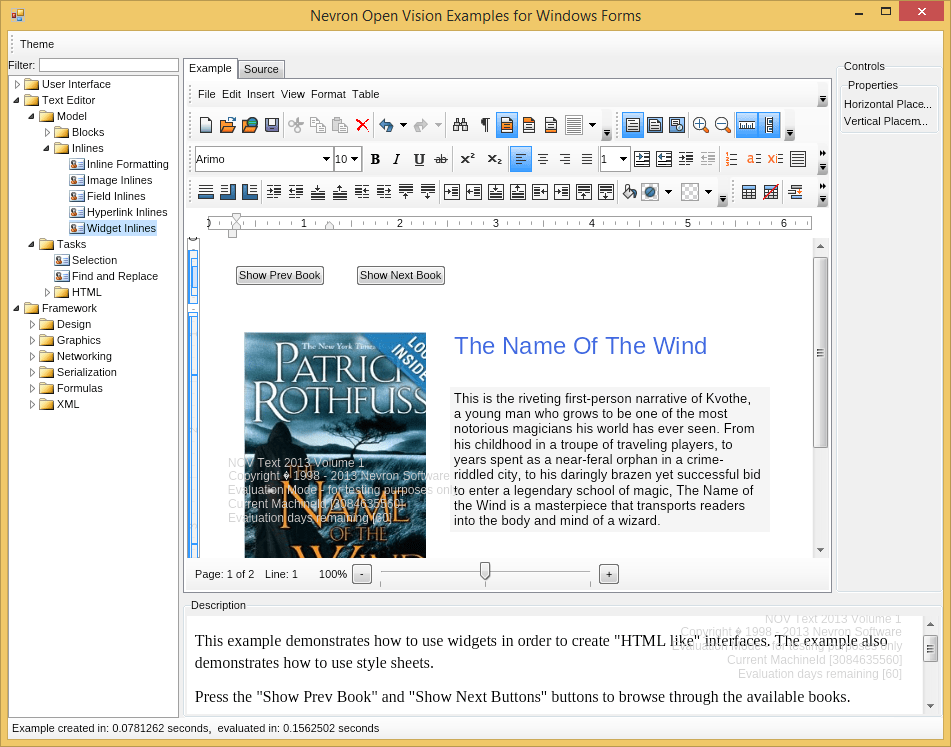Apply superscript formatting
Image resolution: width=951 pixels, height=747 pixels.
(466, 158)
